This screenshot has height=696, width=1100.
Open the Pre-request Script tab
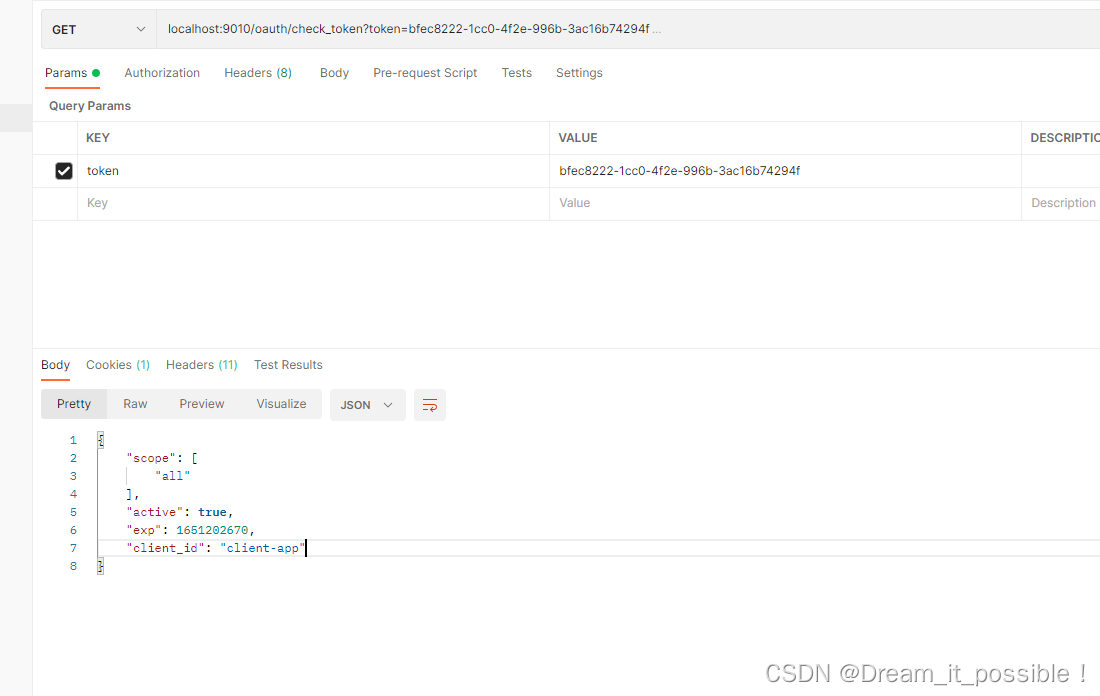(x=425, y=73)
